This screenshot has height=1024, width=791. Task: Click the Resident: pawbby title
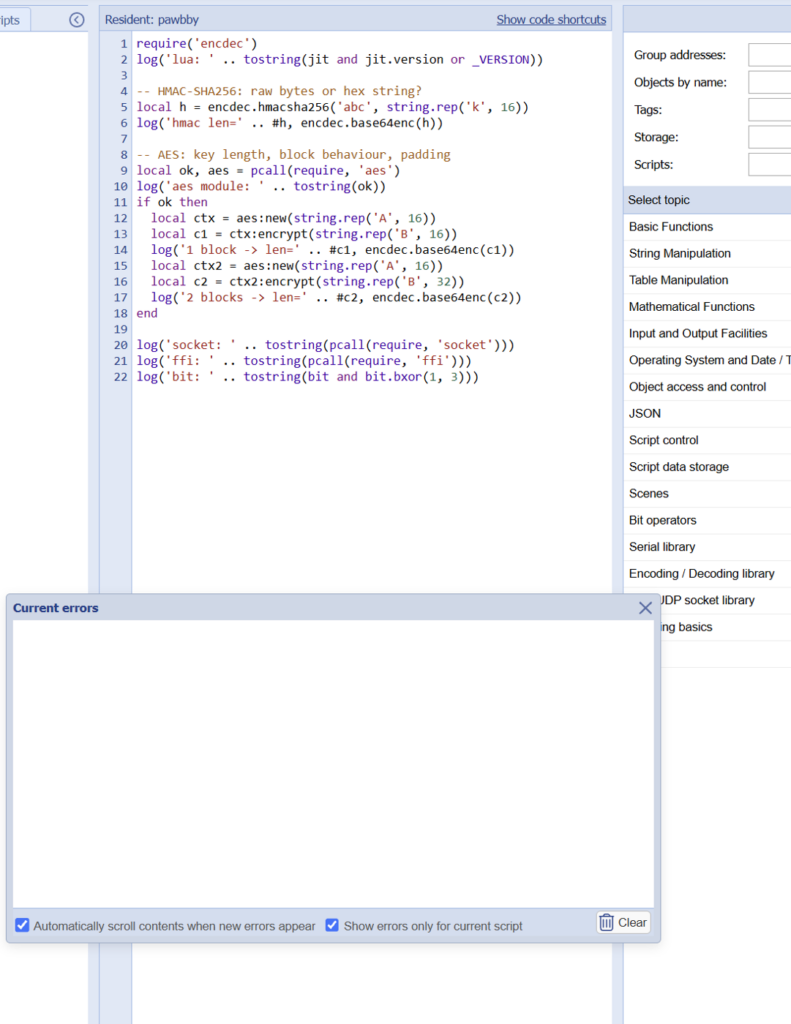pyautogui.click(x=152, y=20)
